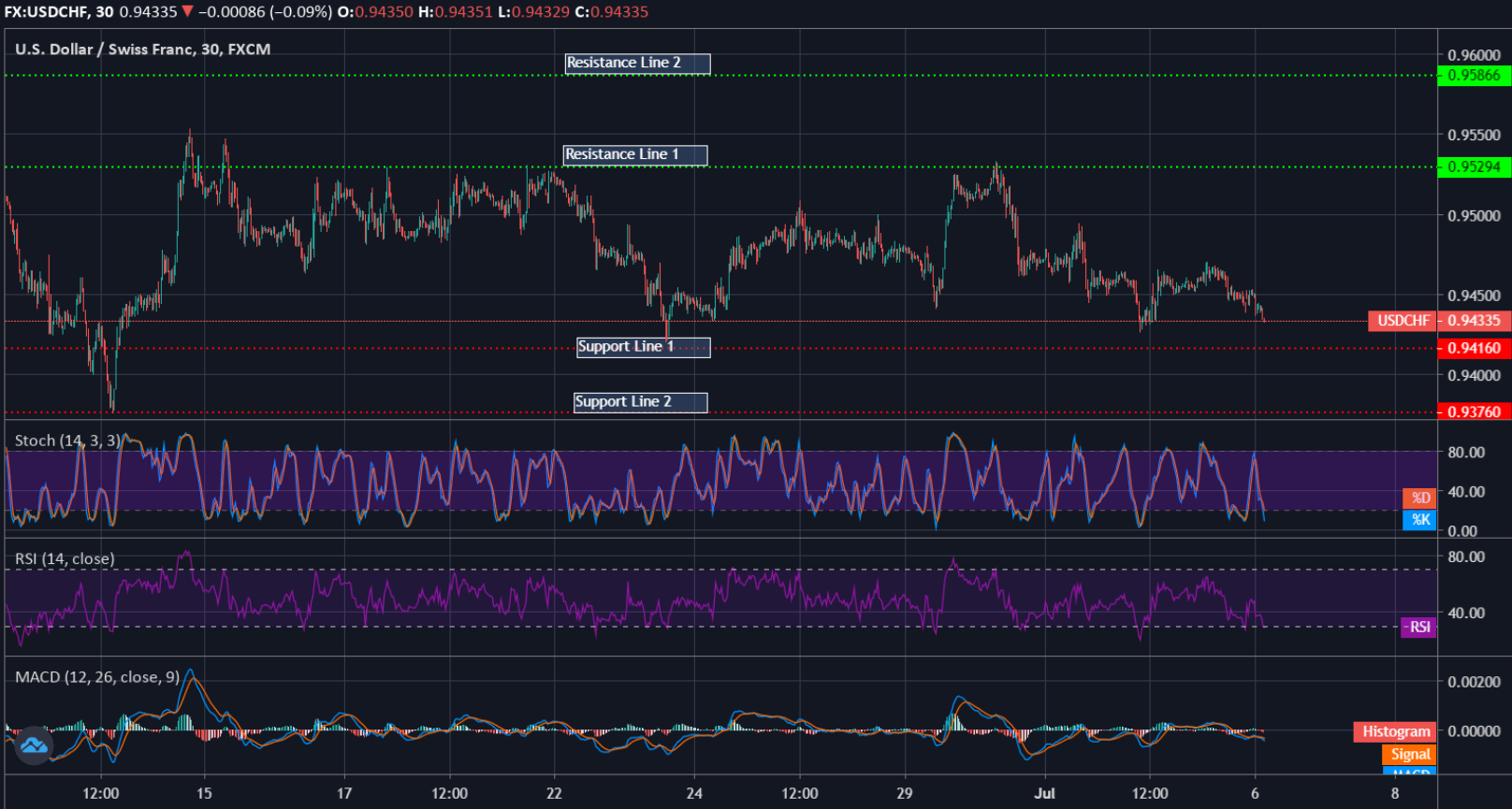This screenshot has width=1512, height=809.
Task: Open Stoch (14, 3, 3) indicator title
Action: coord(67,441)
